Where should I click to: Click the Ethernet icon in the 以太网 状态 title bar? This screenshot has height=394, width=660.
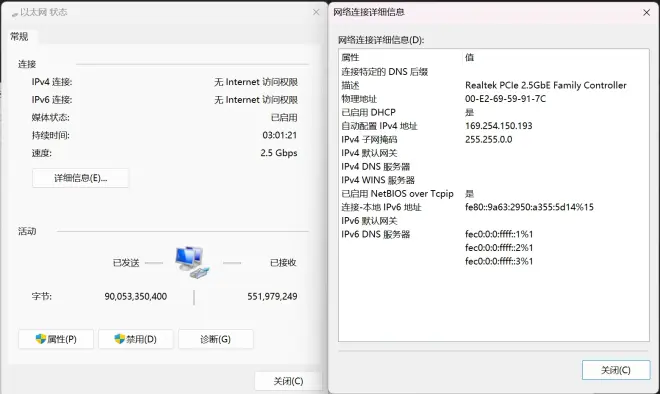(x=15, y=13)
